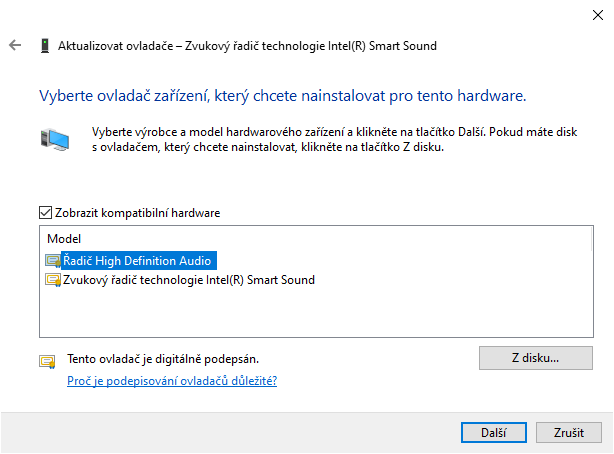Click the digitally signed driver certificate icon

click(47, 361)
